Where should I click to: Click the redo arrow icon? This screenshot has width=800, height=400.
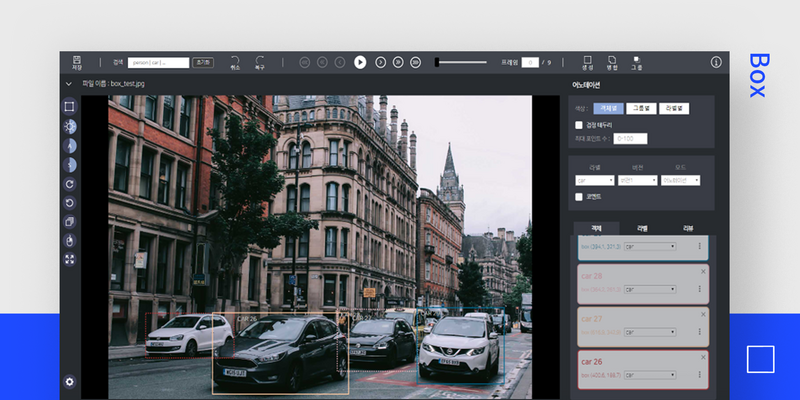click(x=260, y=62)
